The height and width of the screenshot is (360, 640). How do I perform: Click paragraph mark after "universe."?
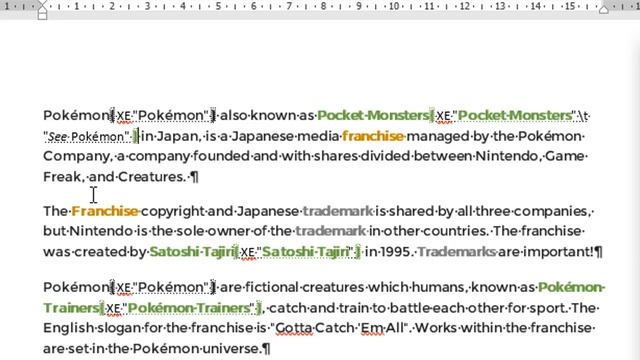click(266, 349)
